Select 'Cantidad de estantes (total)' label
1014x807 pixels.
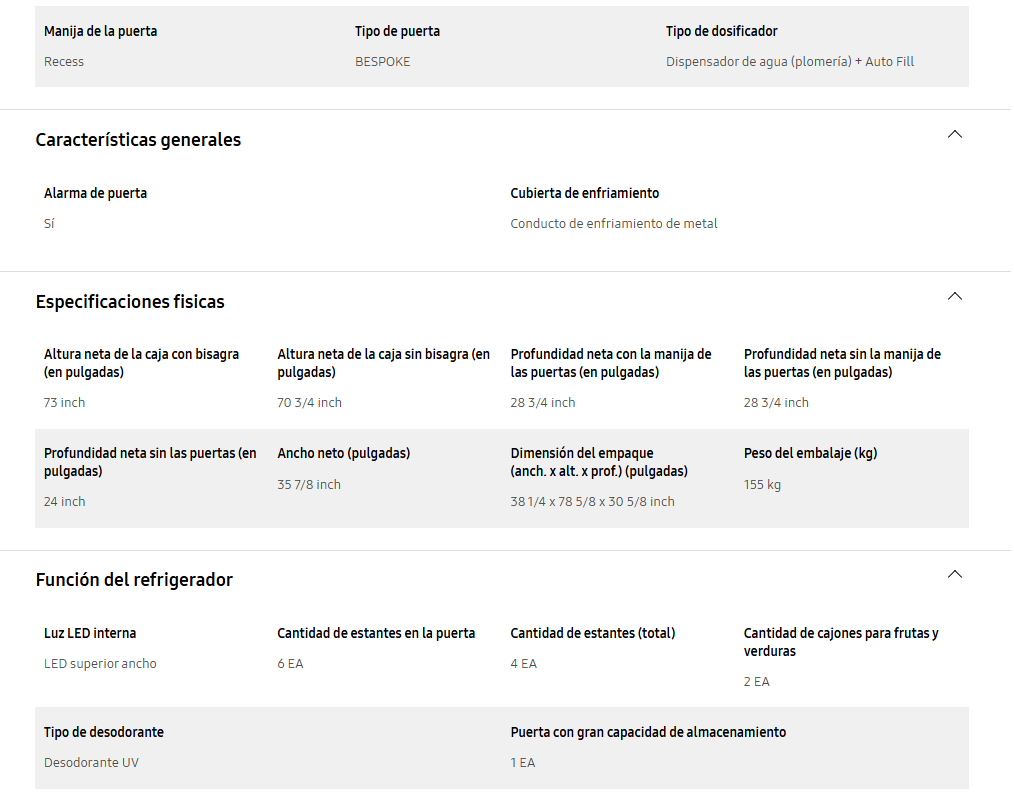coord(592,633)
